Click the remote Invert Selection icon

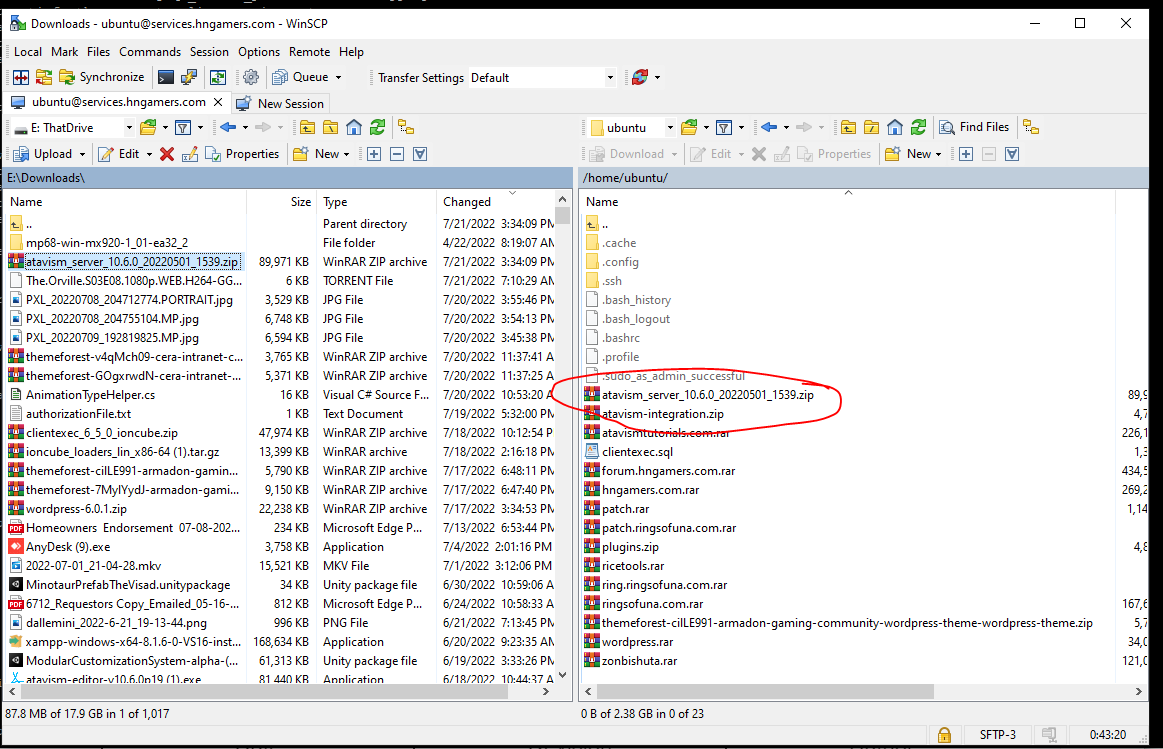(1012, 154)
